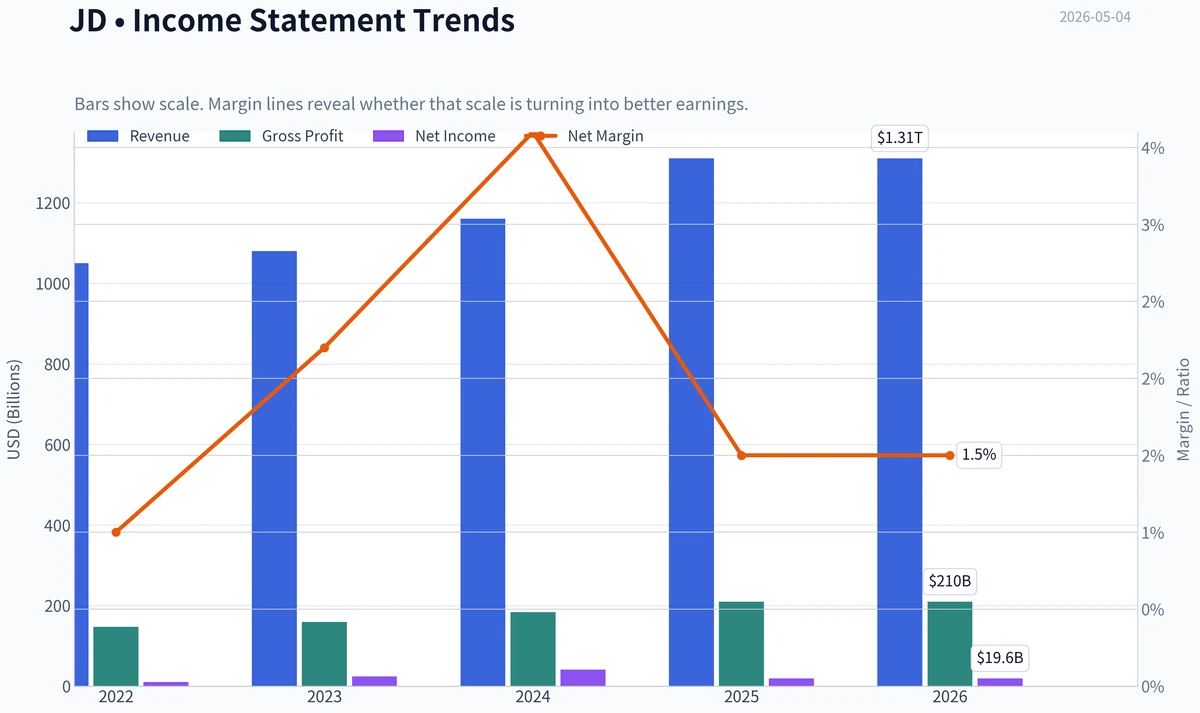Click the 1000 tick on left axis
The width and height of the screenshot is (1200, 713).
tap(52, 285)
